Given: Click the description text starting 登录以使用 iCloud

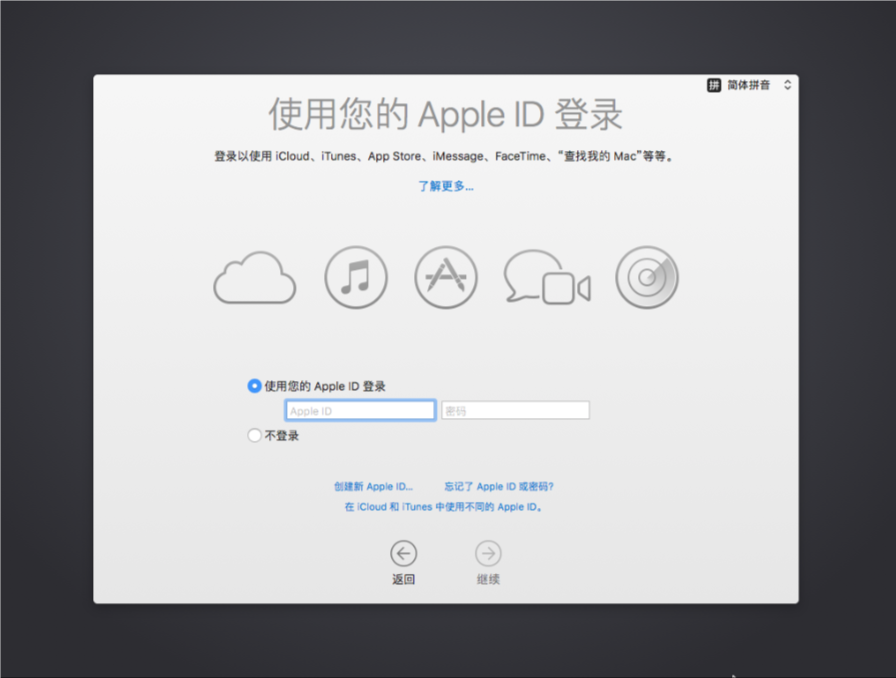Looking at the screenshot, I should (x=444, y=156).
